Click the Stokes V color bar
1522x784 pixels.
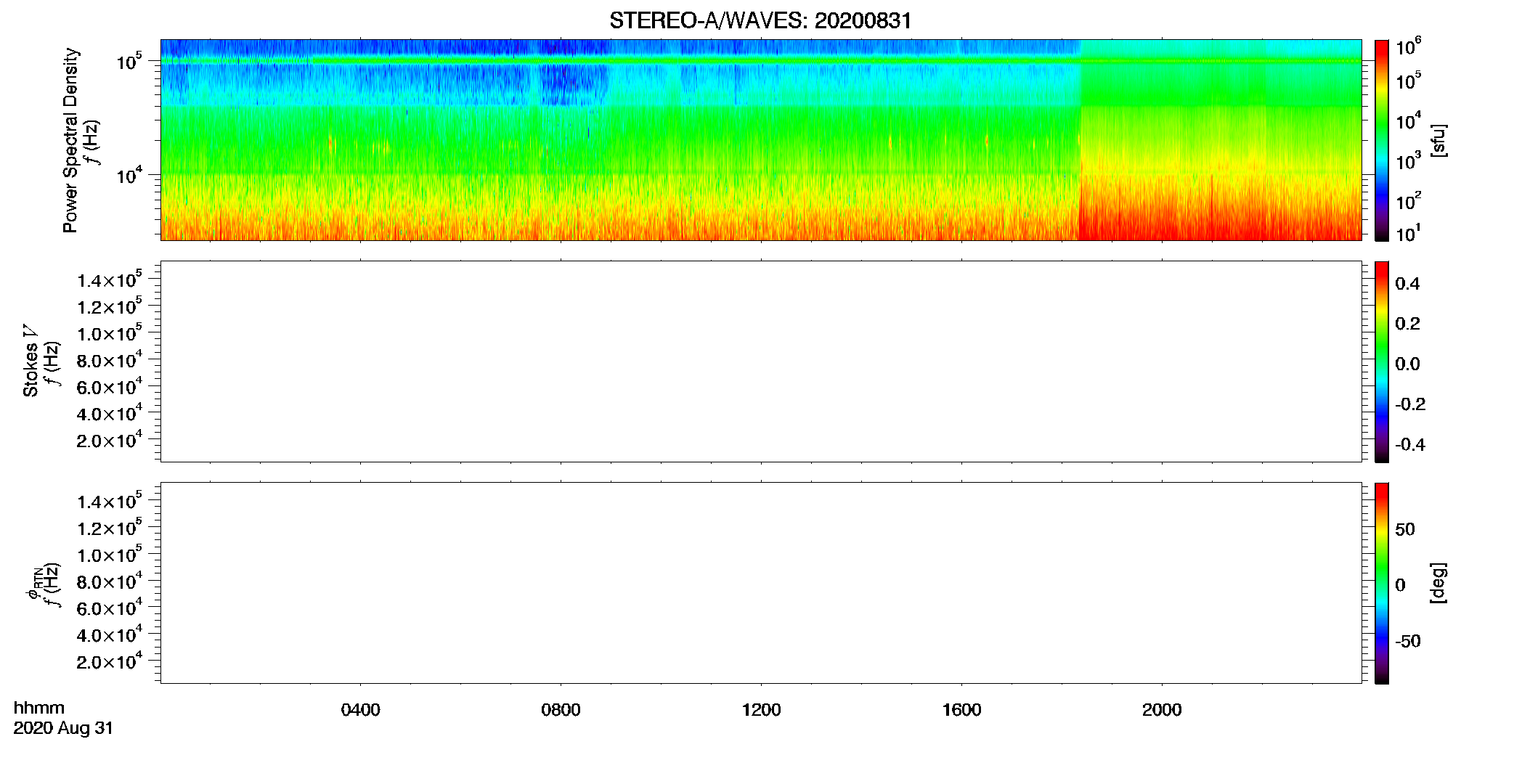point(1382,362)
